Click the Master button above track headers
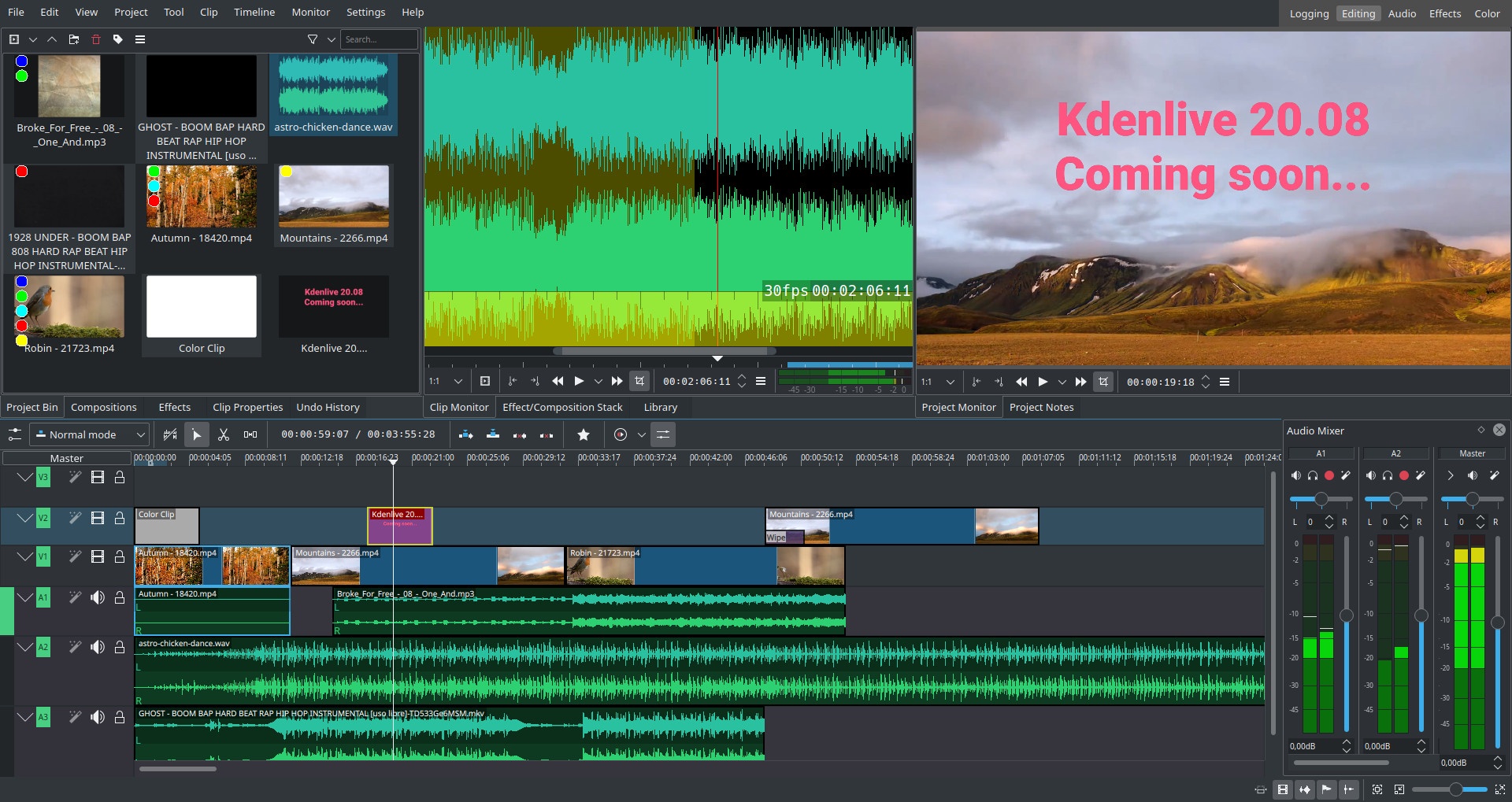The height and width of the screenshot is (802, 1512). click(67, 458)
